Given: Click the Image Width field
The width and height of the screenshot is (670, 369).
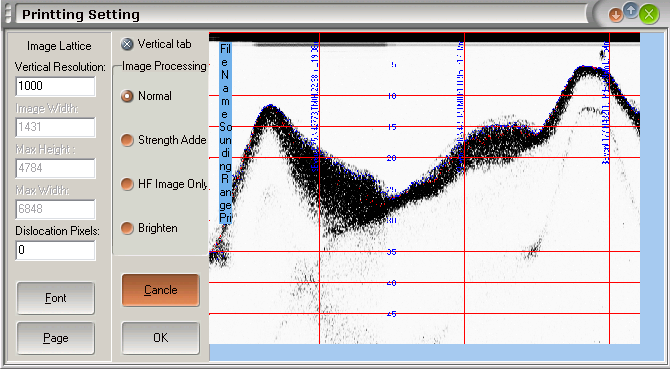Looking at the screenshot, I should coord(56,127).
